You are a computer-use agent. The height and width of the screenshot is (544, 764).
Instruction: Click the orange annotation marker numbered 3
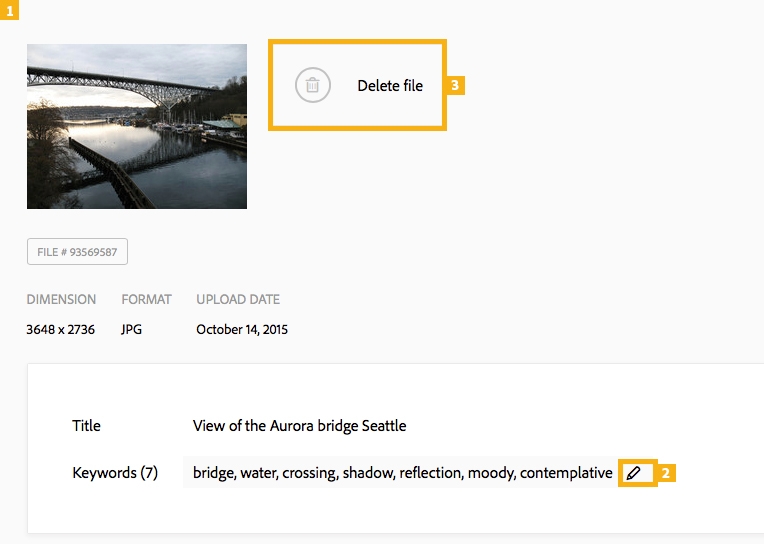coord(455,86)
